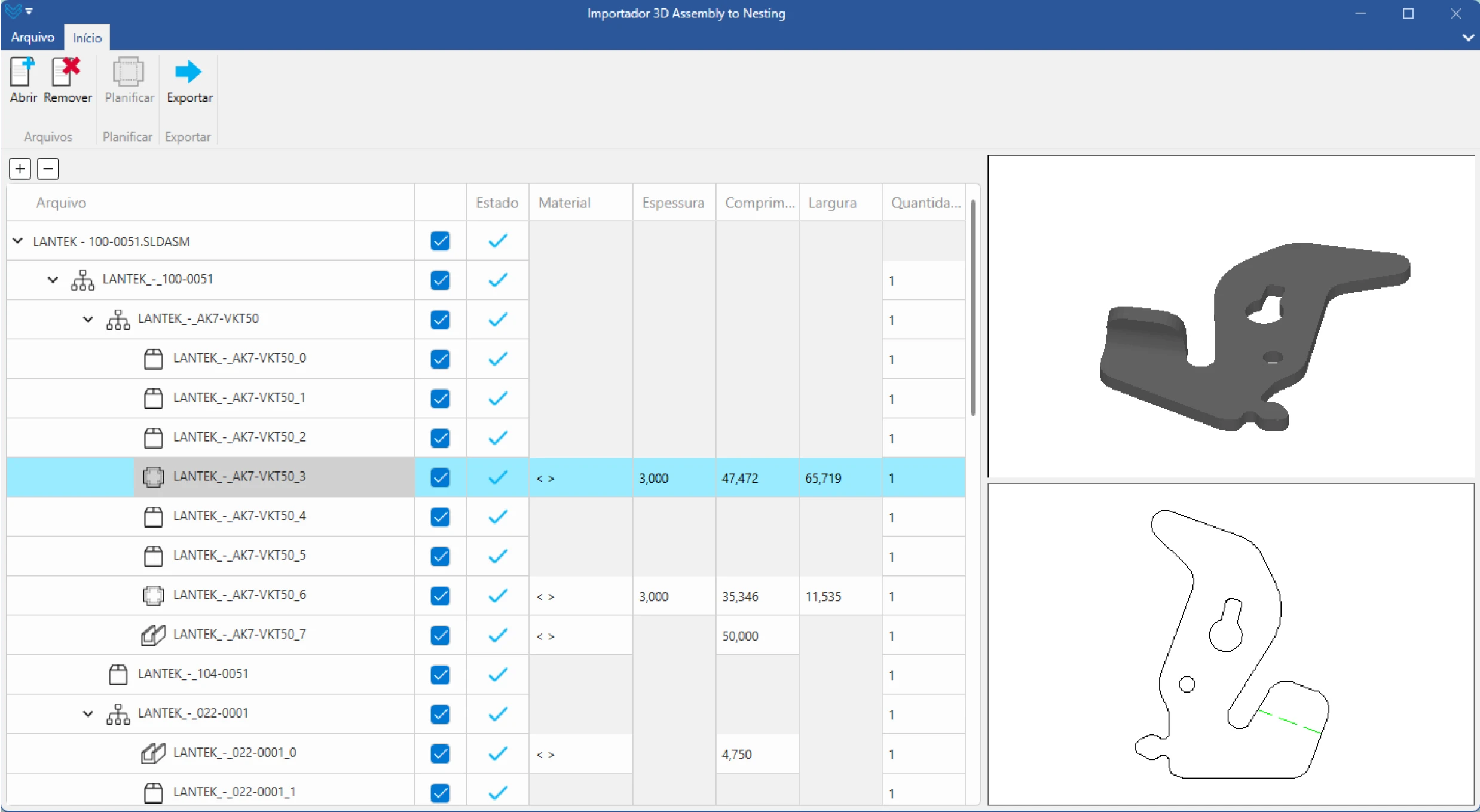Click the Exportar arrow icon
The width and height of the screenshot is (1480, 812).
(x=188, y=72)
